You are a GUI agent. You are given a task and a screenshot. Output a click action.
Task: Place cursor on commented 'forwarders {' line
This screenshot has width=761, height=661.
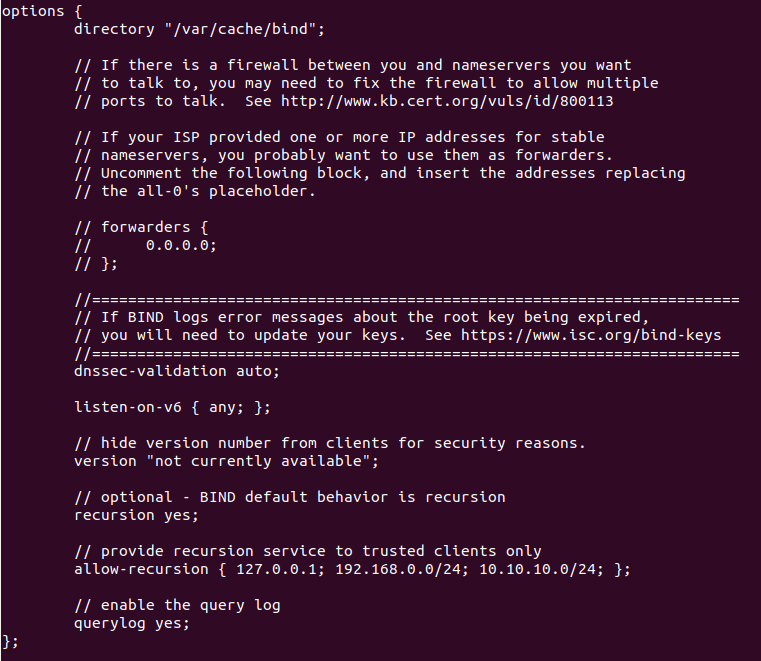coord(141,227)
